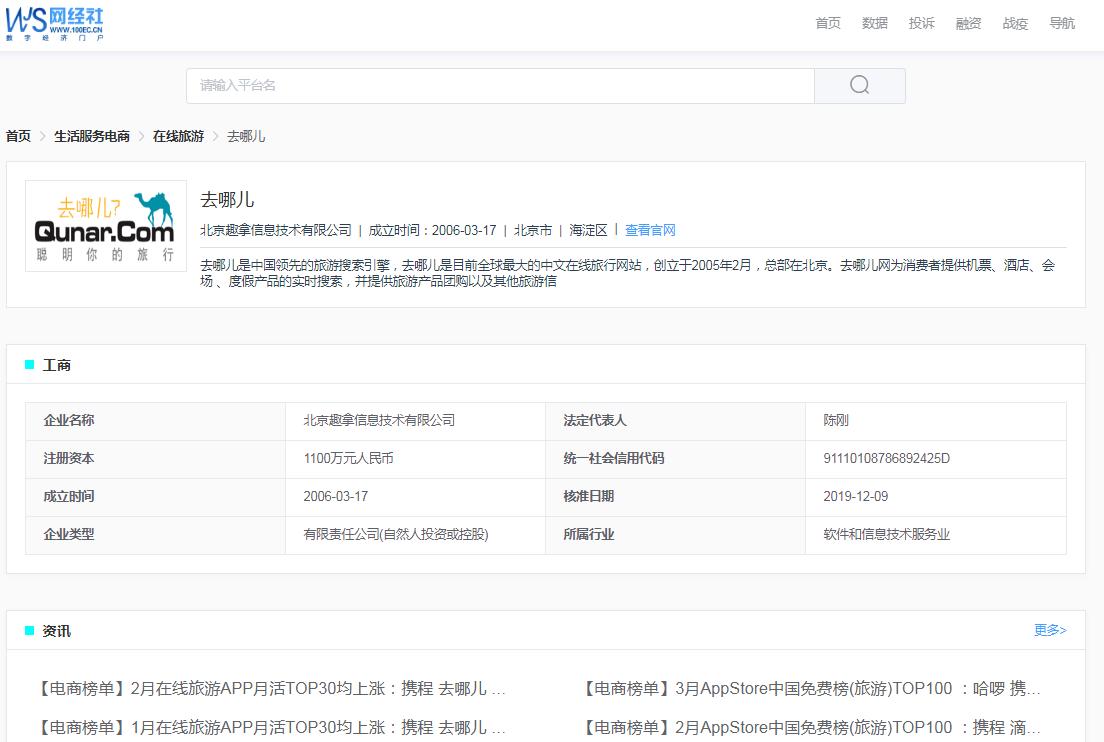Click the search magnifier icon
The image size is (1104, 742).
[858, 85]
